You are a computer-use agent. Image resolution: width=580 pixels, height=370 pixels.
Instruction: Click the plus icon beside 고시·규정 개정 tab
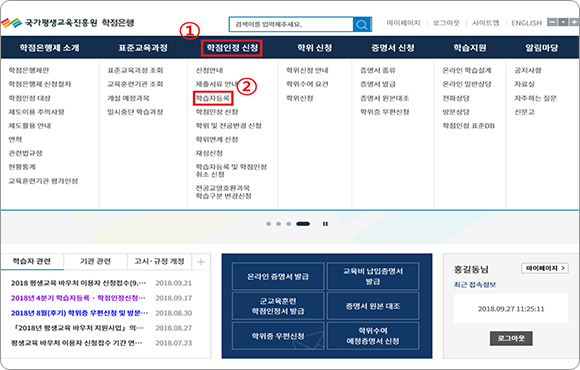pyautogui.click(x=201, y=262)
